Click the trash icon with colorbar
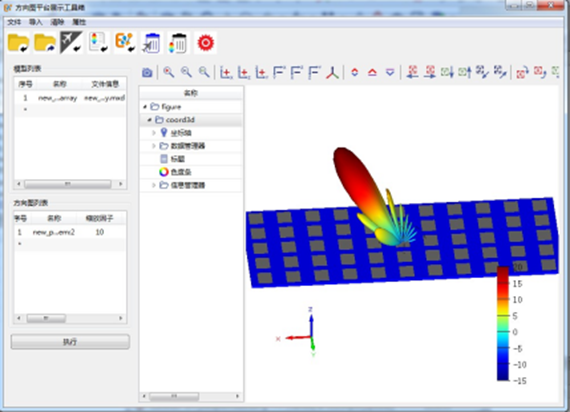 click(x=178, y=43)
